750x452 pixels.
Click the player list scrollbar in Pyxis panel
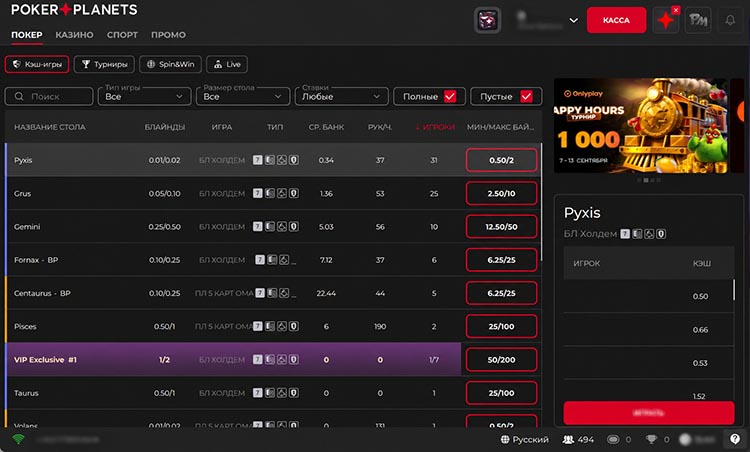[734, 290]
